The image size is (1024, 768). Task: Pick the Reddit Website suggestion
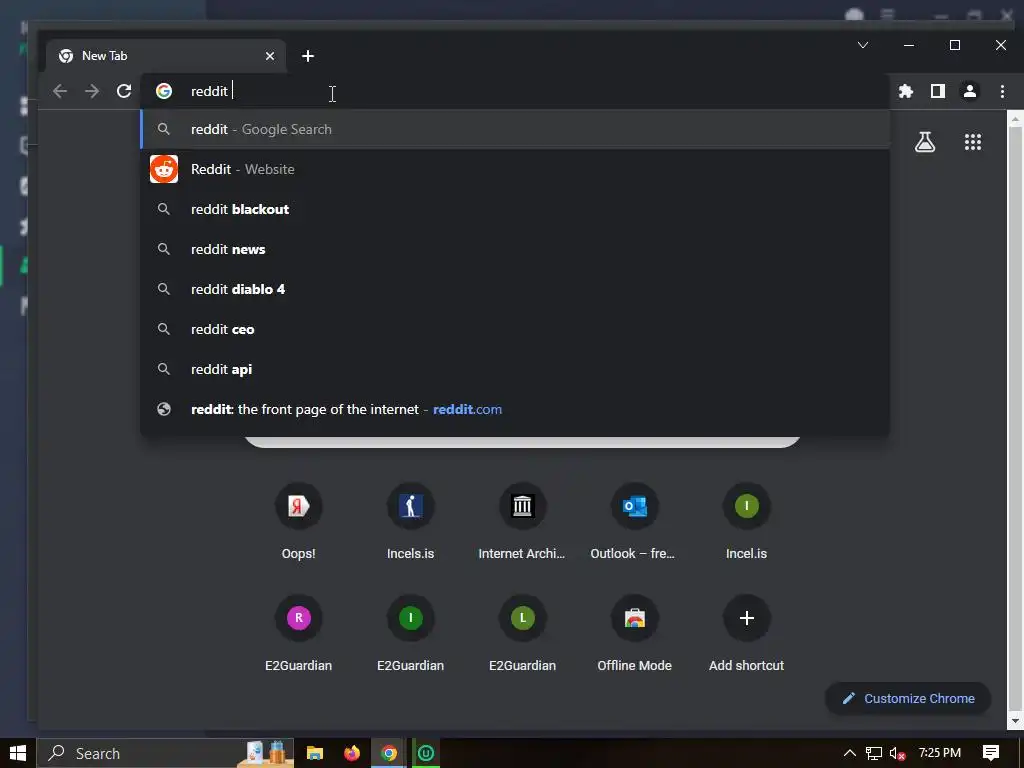[x=515, y=169]
